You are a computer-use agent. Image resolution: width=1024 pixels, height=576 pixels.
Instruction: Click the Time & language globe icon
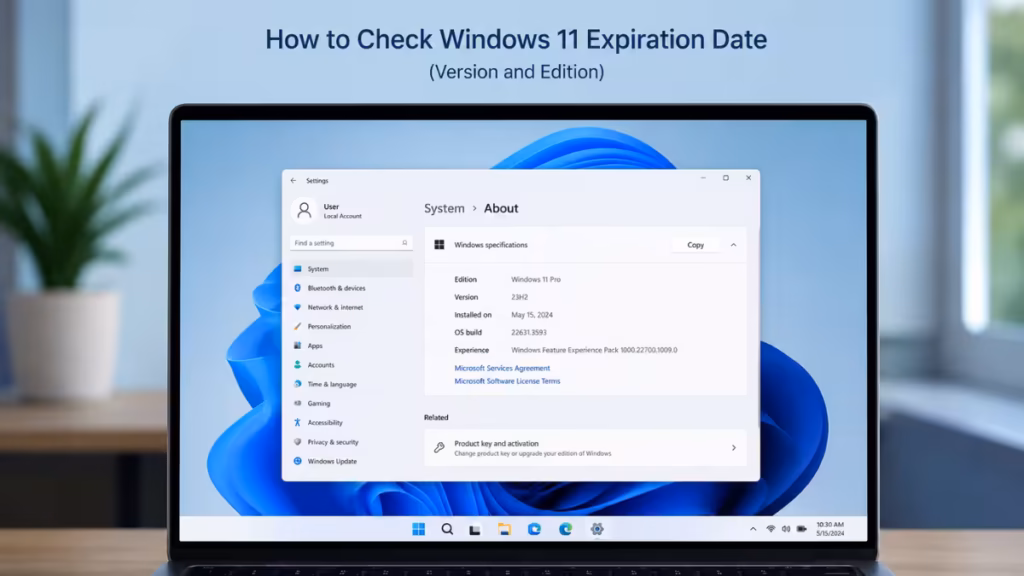pos(297,384)
